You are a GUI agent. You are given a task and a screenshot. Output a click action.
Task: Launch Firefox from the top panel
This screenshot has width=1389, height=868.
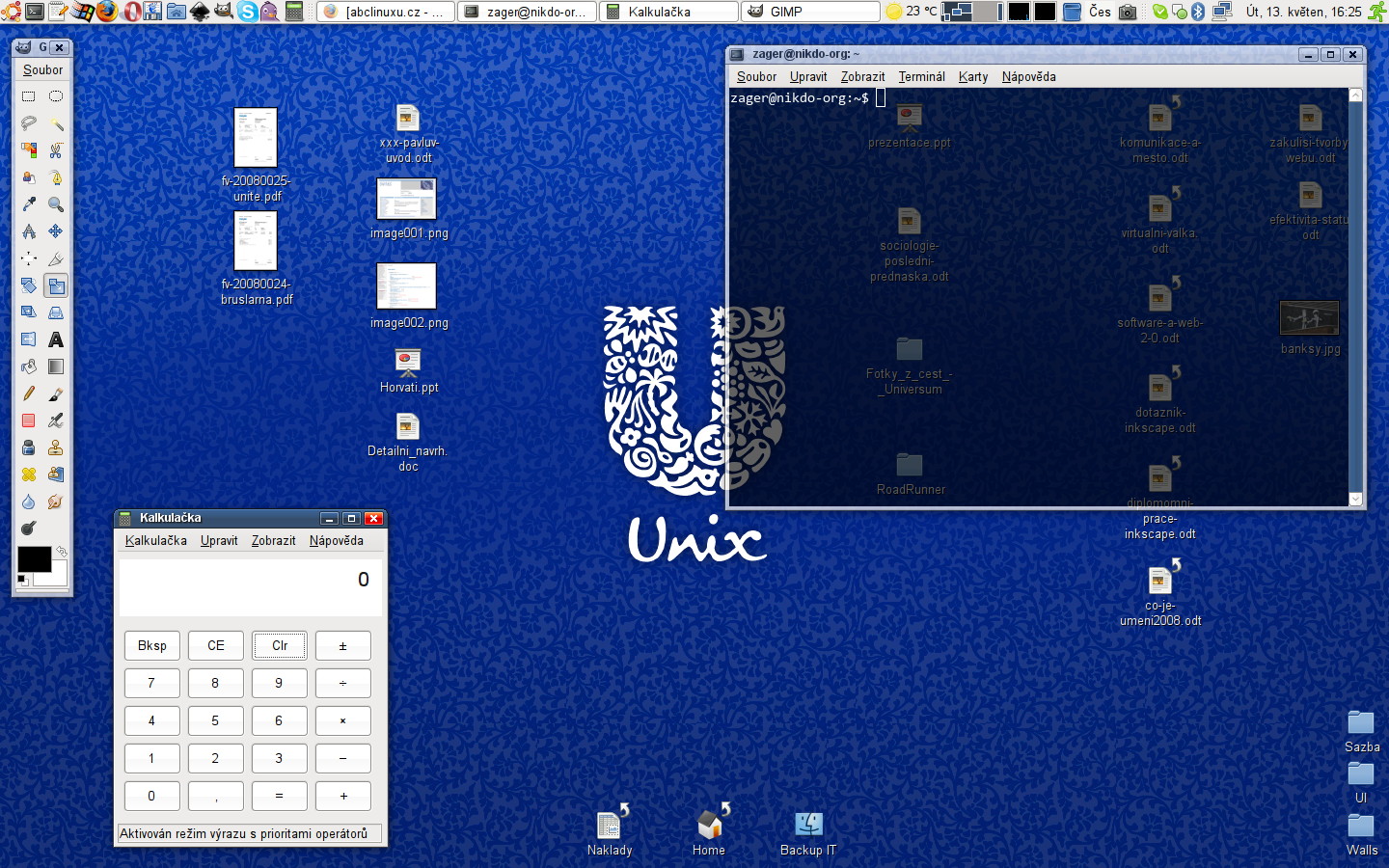[107, 12]
